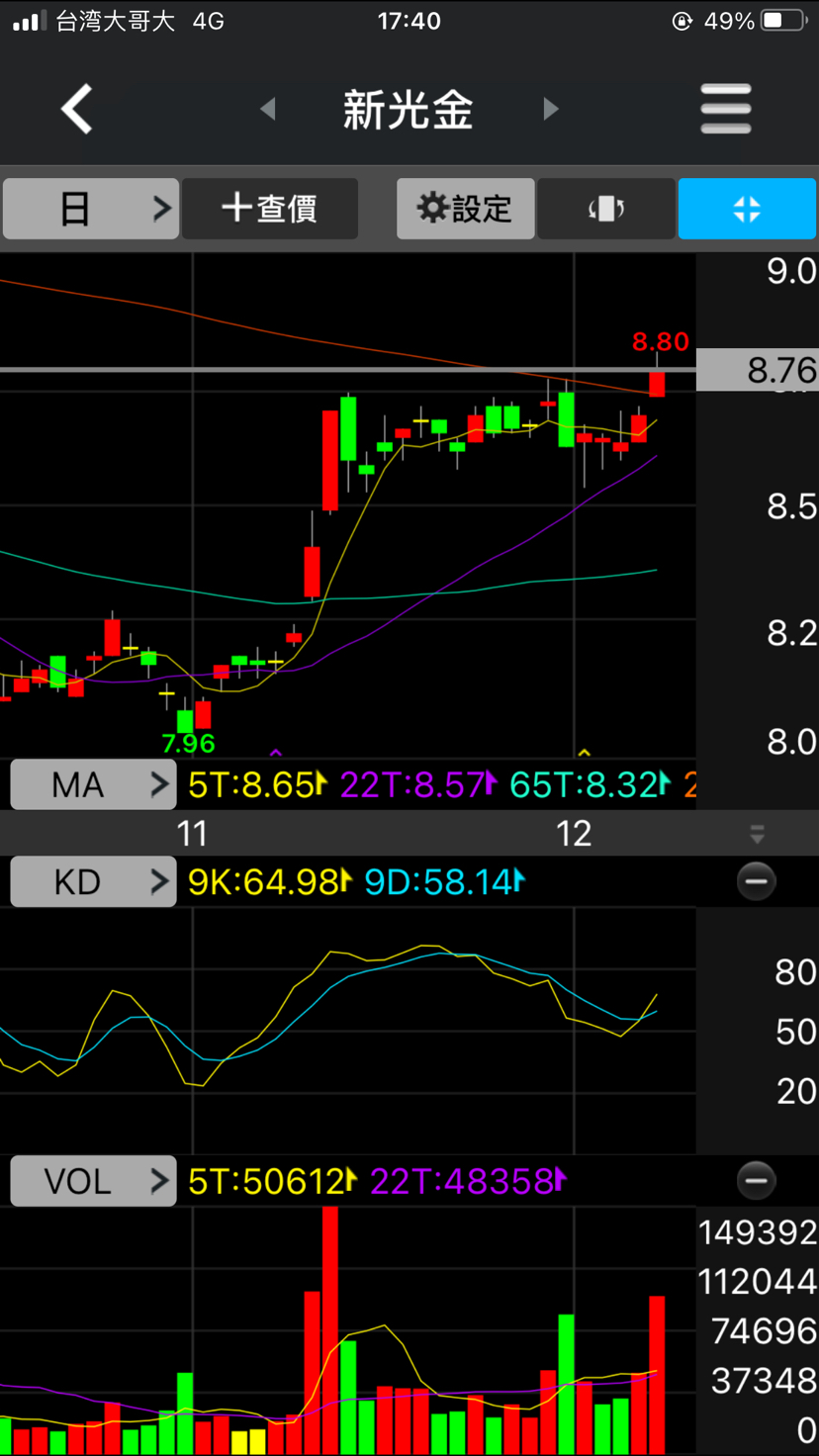
Task: Switch to previous stock with left triangle
Action: click(x=267, y=109)
